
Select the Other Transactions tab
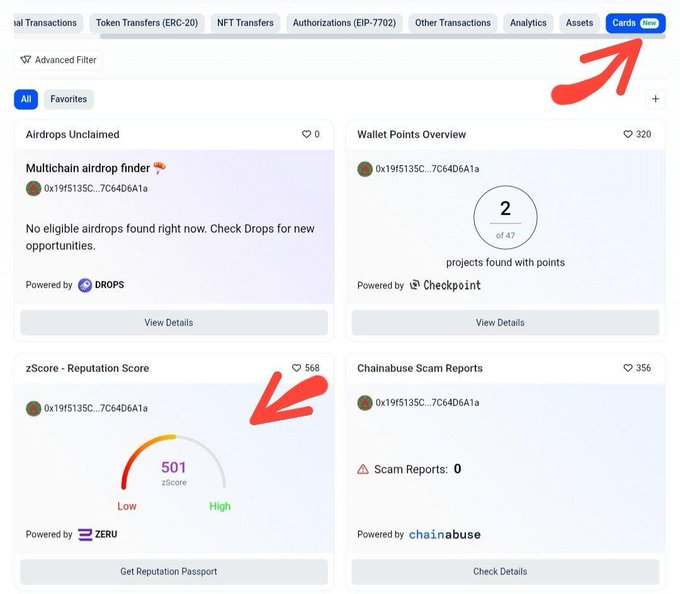click(452, 23)
